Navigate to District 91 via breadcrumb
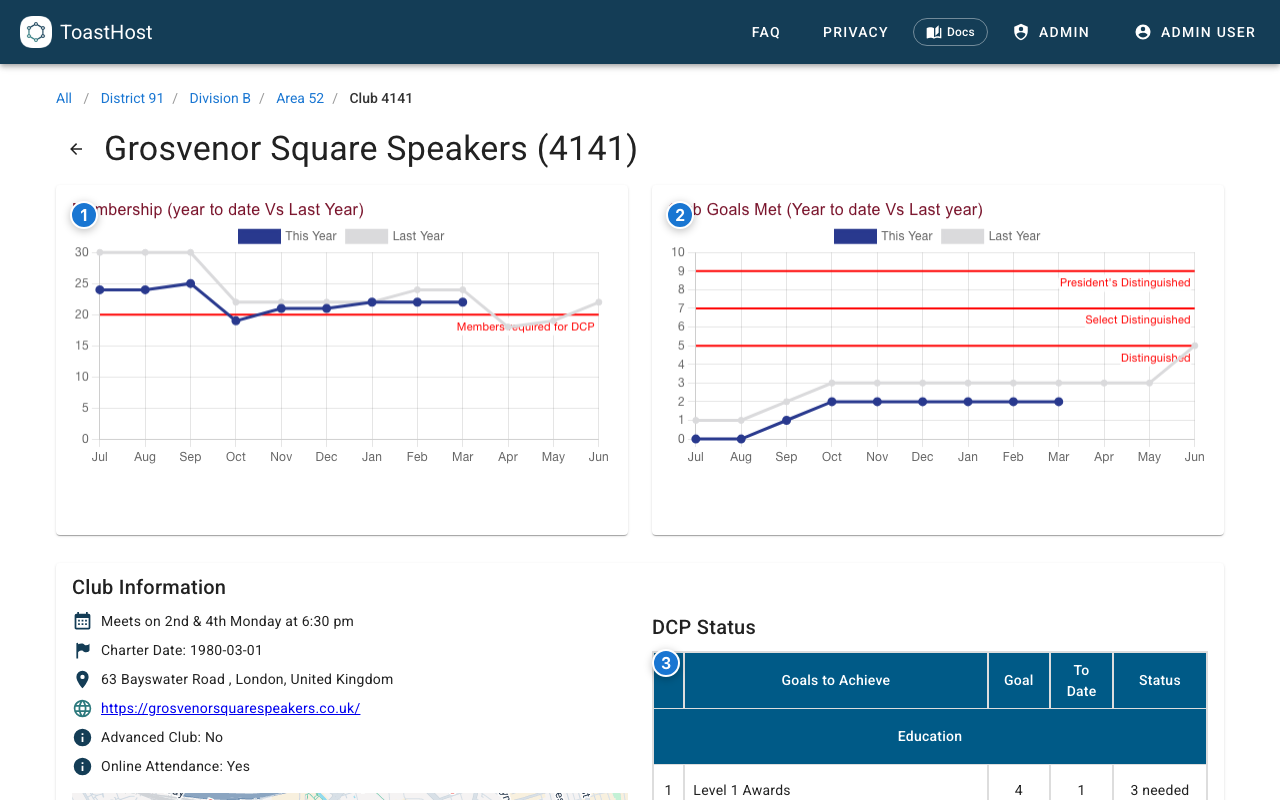 132,98
